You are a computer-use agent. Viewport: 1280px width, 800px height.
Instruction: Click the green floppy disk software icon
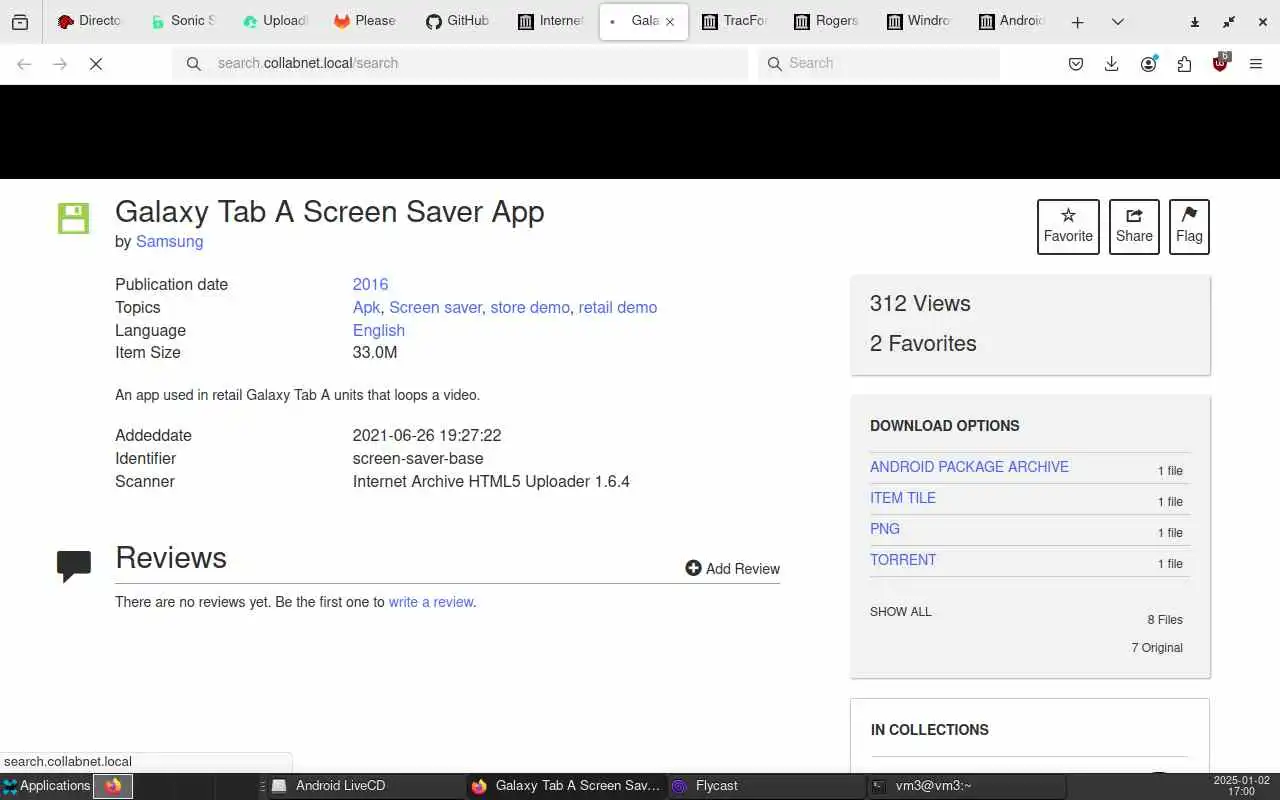click(73, 218)
